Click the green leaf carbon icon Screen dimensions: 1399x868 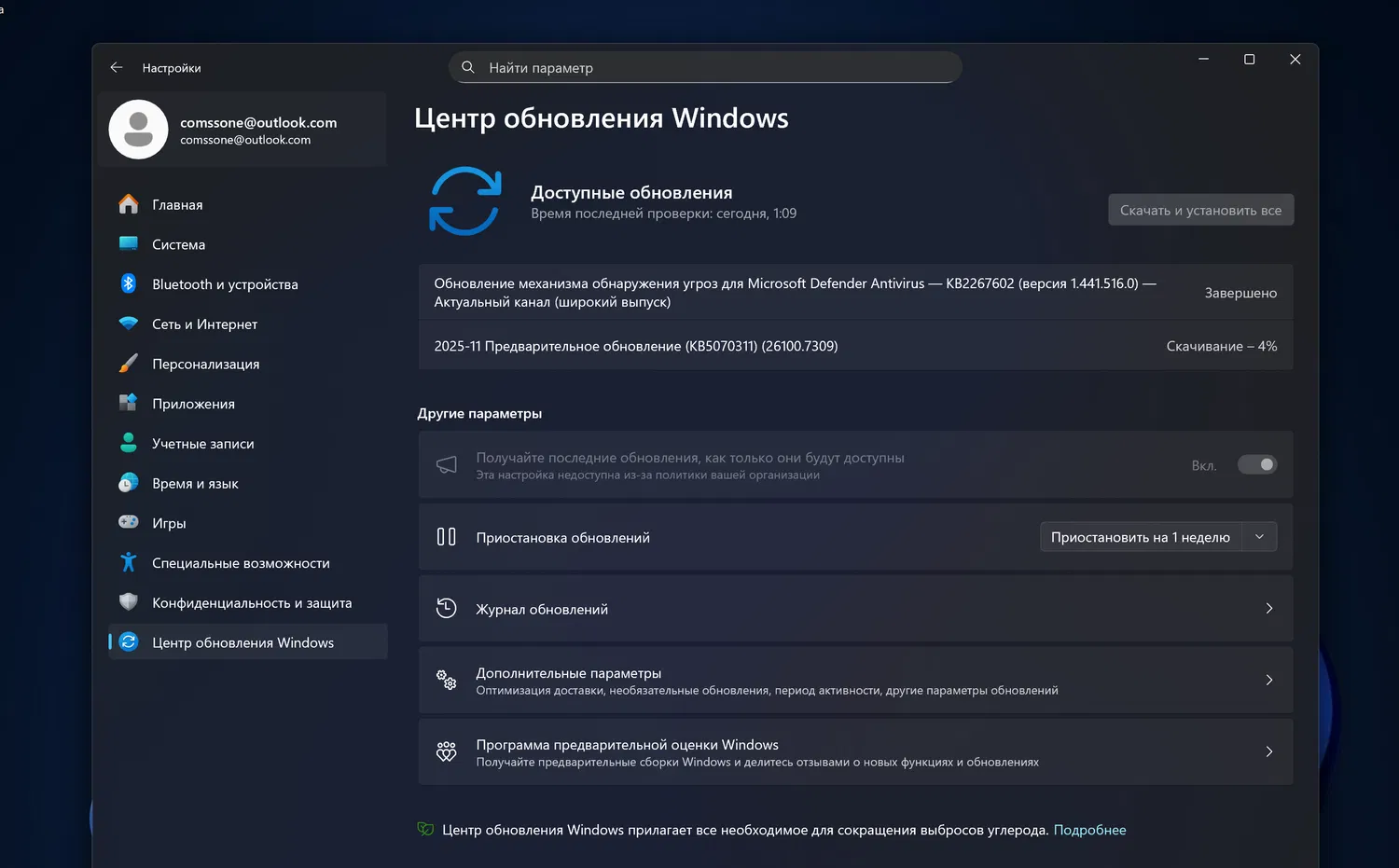426,829
